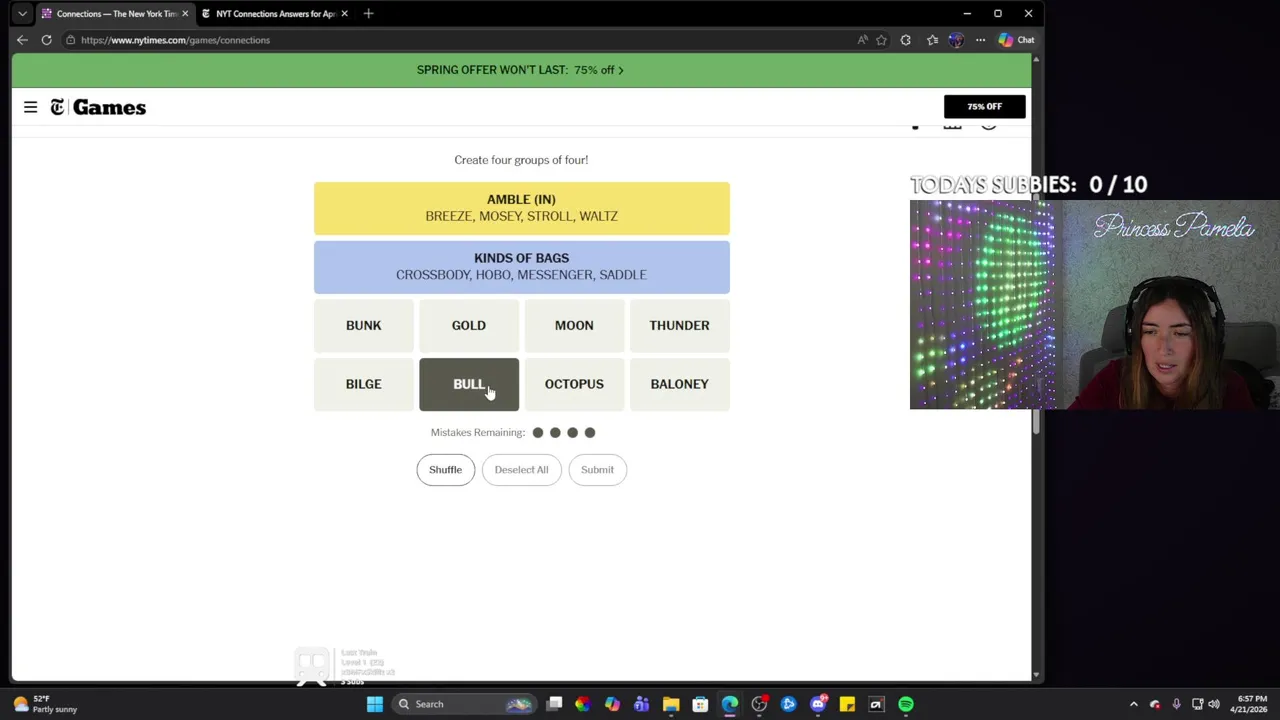The width and height of the screenshot is (1280, 720).
Task: Open the Favorites list panel
Action: click(x=932, y=40)
